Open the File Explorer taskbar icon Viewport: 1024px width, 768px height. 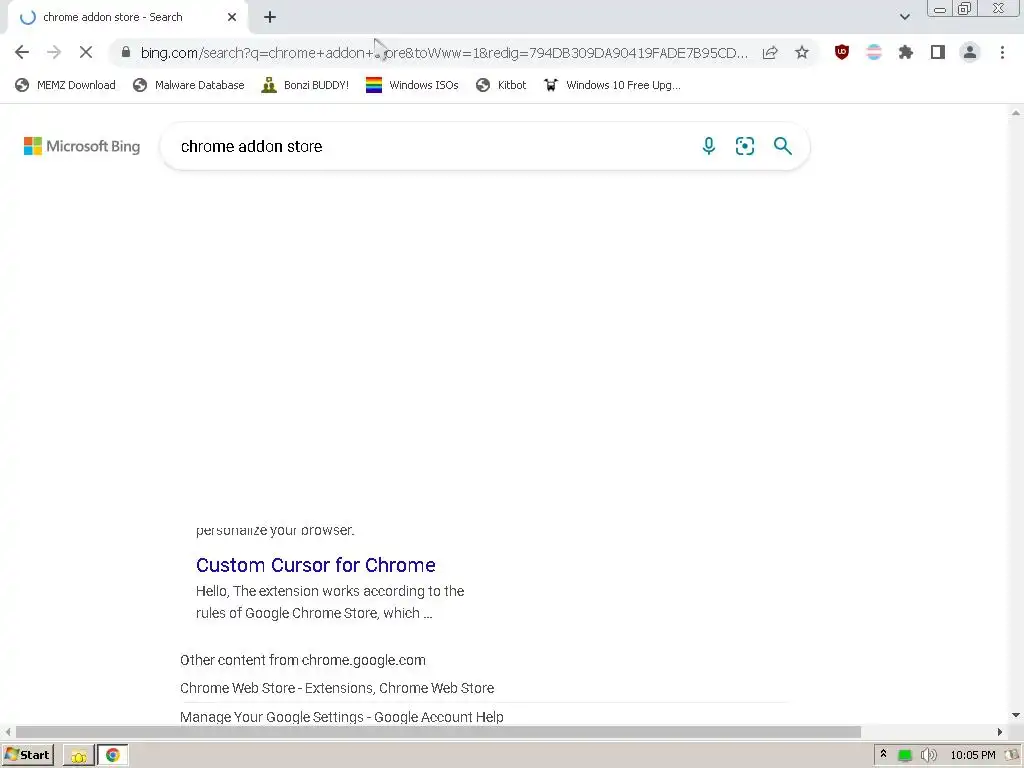pyautogui.click(x=79, y=756)
